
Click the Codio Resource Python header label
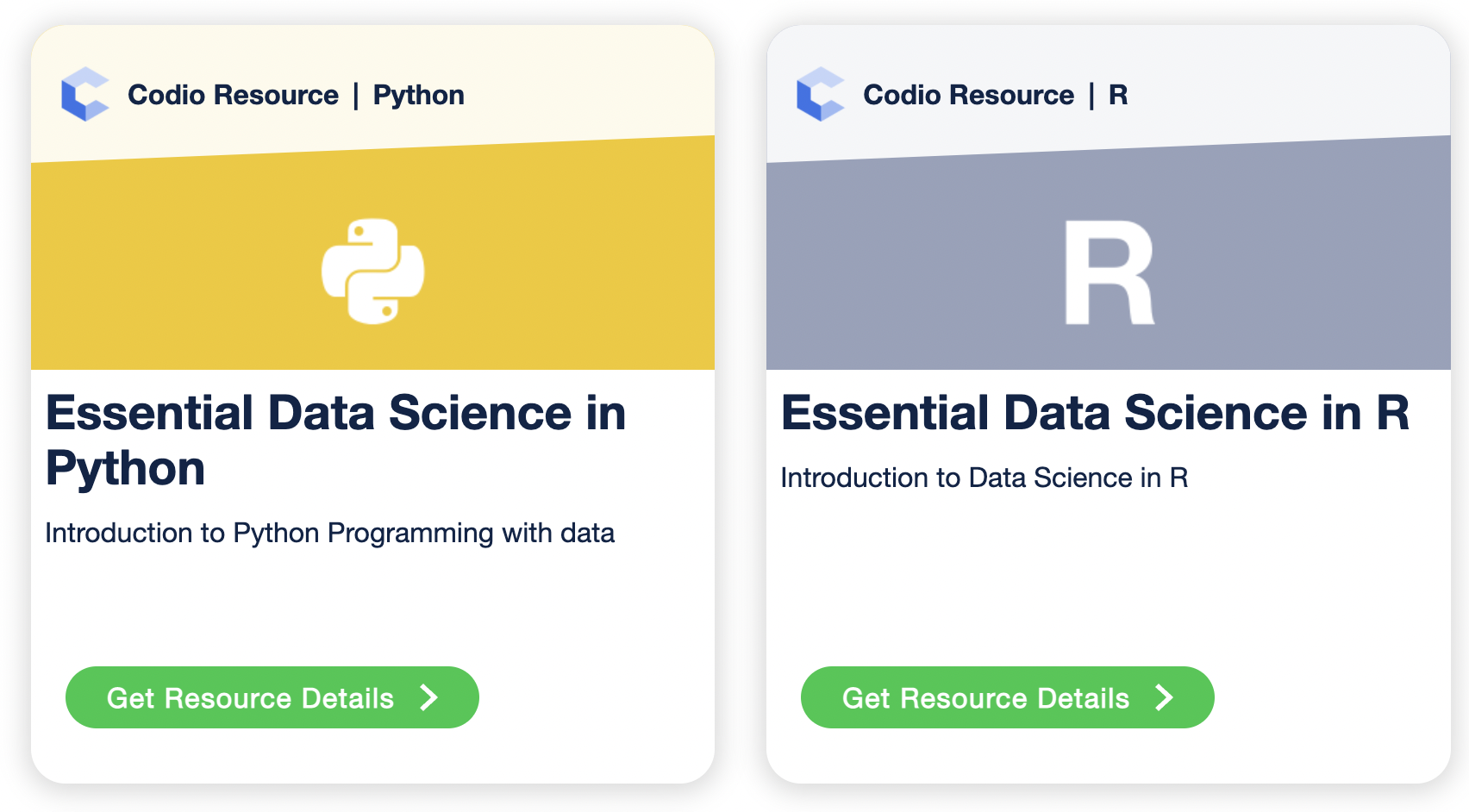pos(233,95)
